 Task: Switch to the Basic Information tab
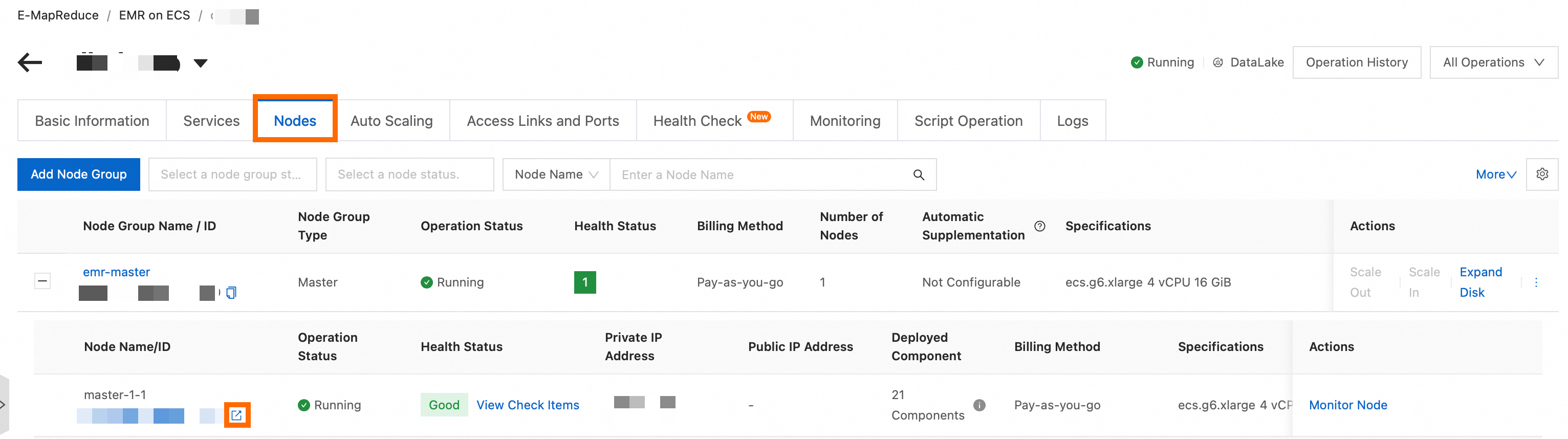tap(92, 121)
